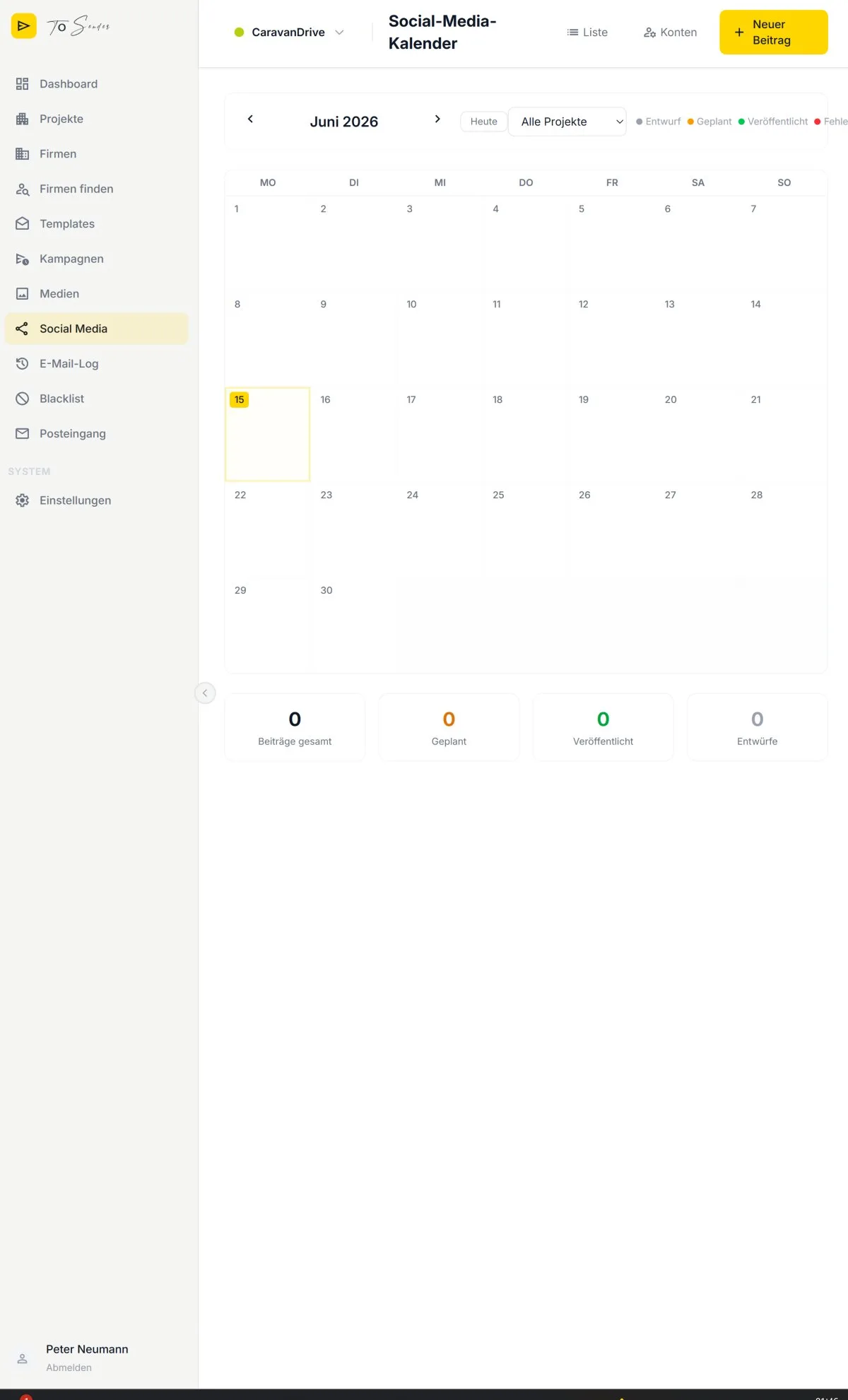Select calendar day 10
Viewport: 848px width, 1400px height.
point(440,339)
